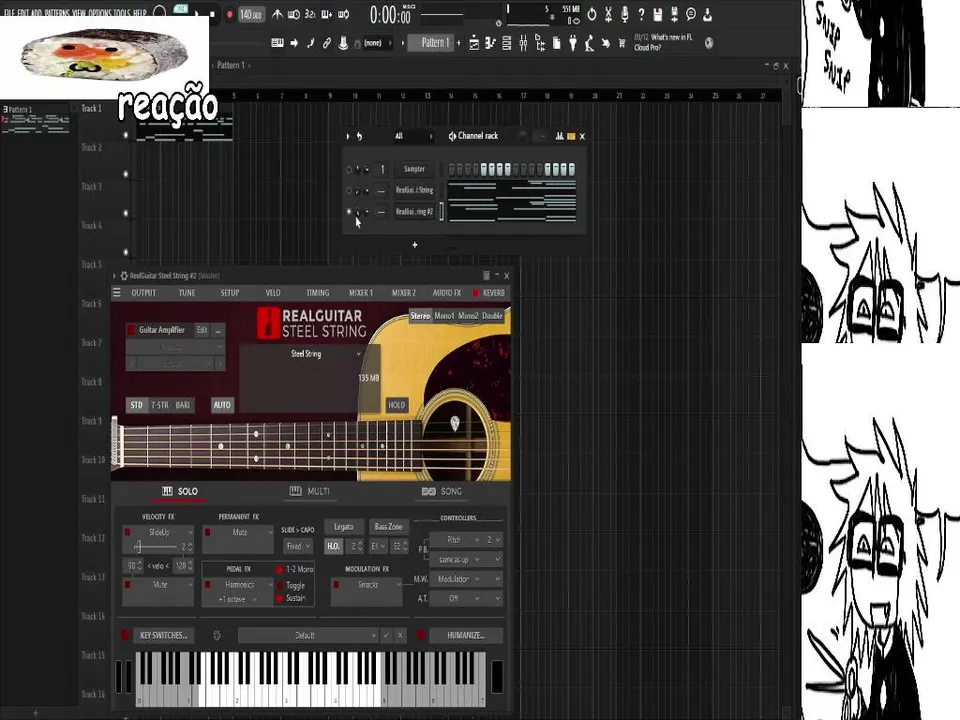Open the browser from the toolbar icon
This screenshot has width=960, height=720.
click(x=539, y=43)
